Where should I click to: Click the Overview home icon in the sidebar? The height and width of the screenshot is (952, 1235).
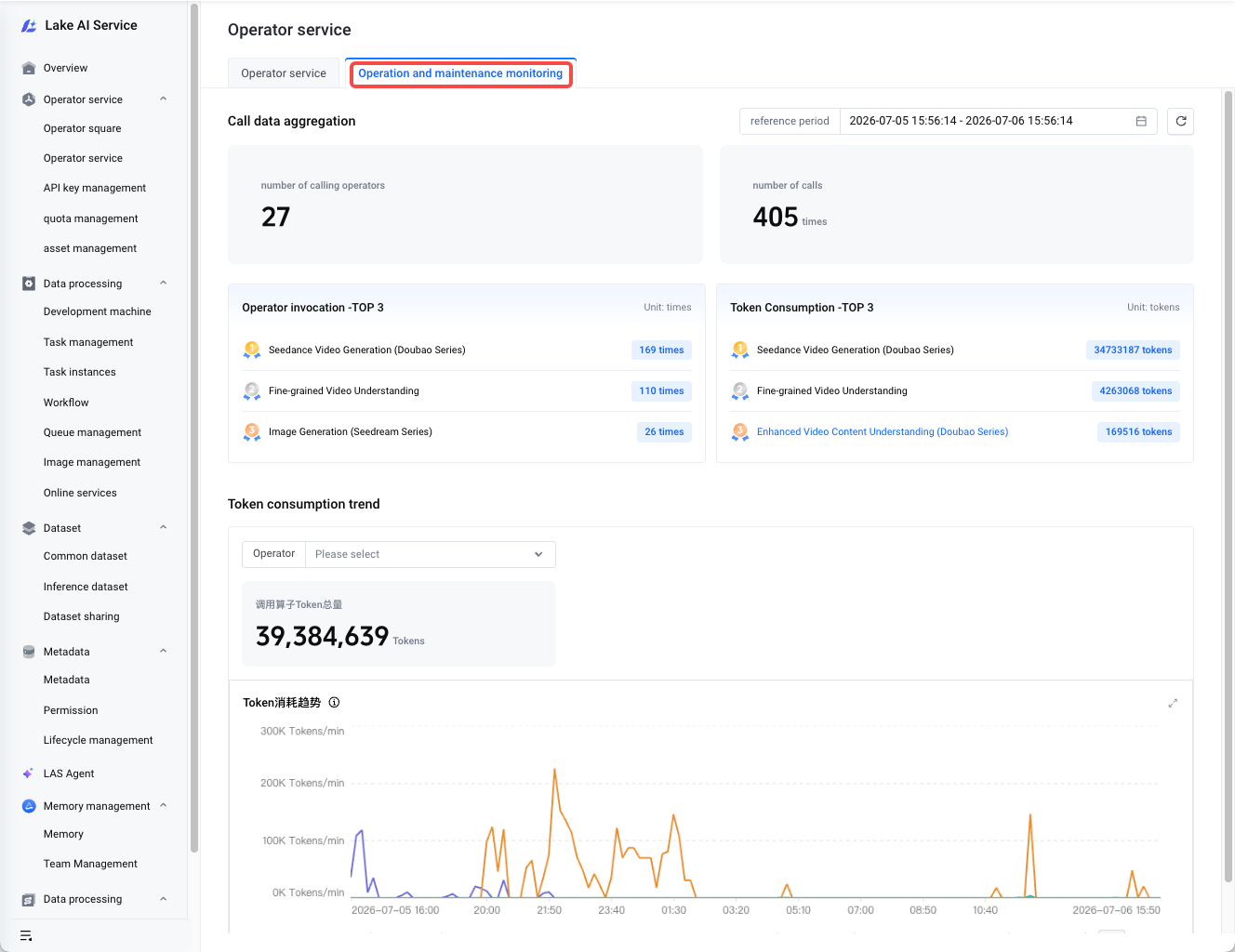point(29,68)
